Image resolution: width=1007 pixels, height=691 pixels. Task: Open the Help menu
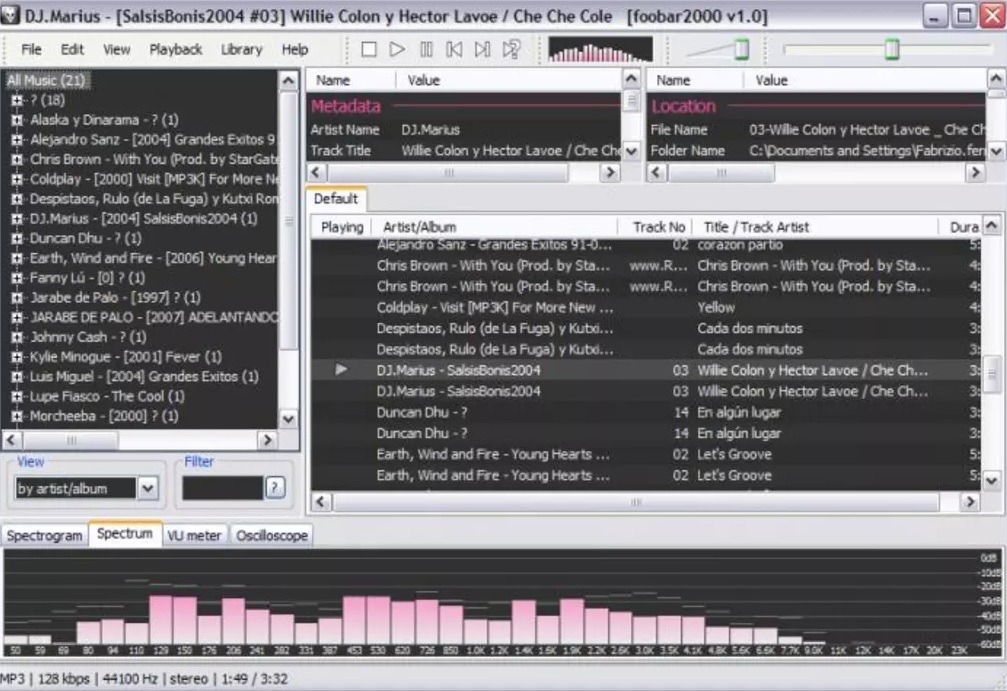295,49
